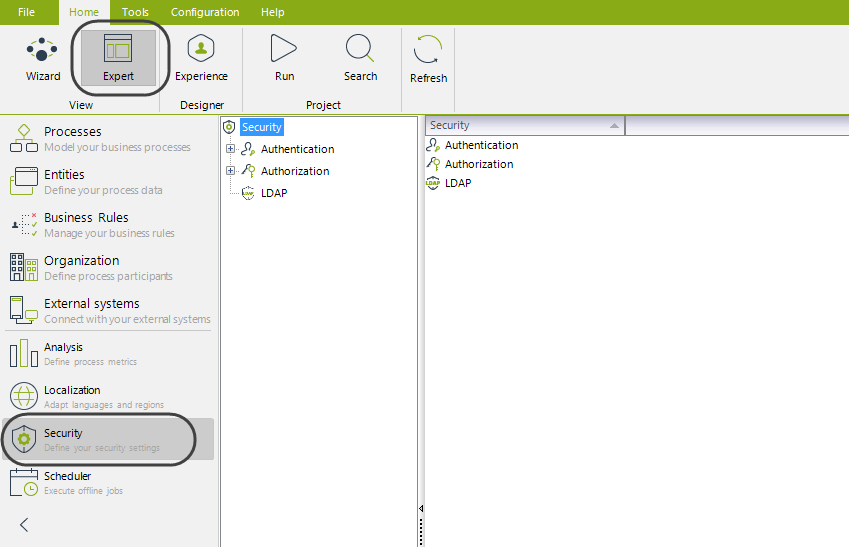849x547 pixels.
Task: Open the Entities module
Action: pyautogui.click(x=108, y=181)
